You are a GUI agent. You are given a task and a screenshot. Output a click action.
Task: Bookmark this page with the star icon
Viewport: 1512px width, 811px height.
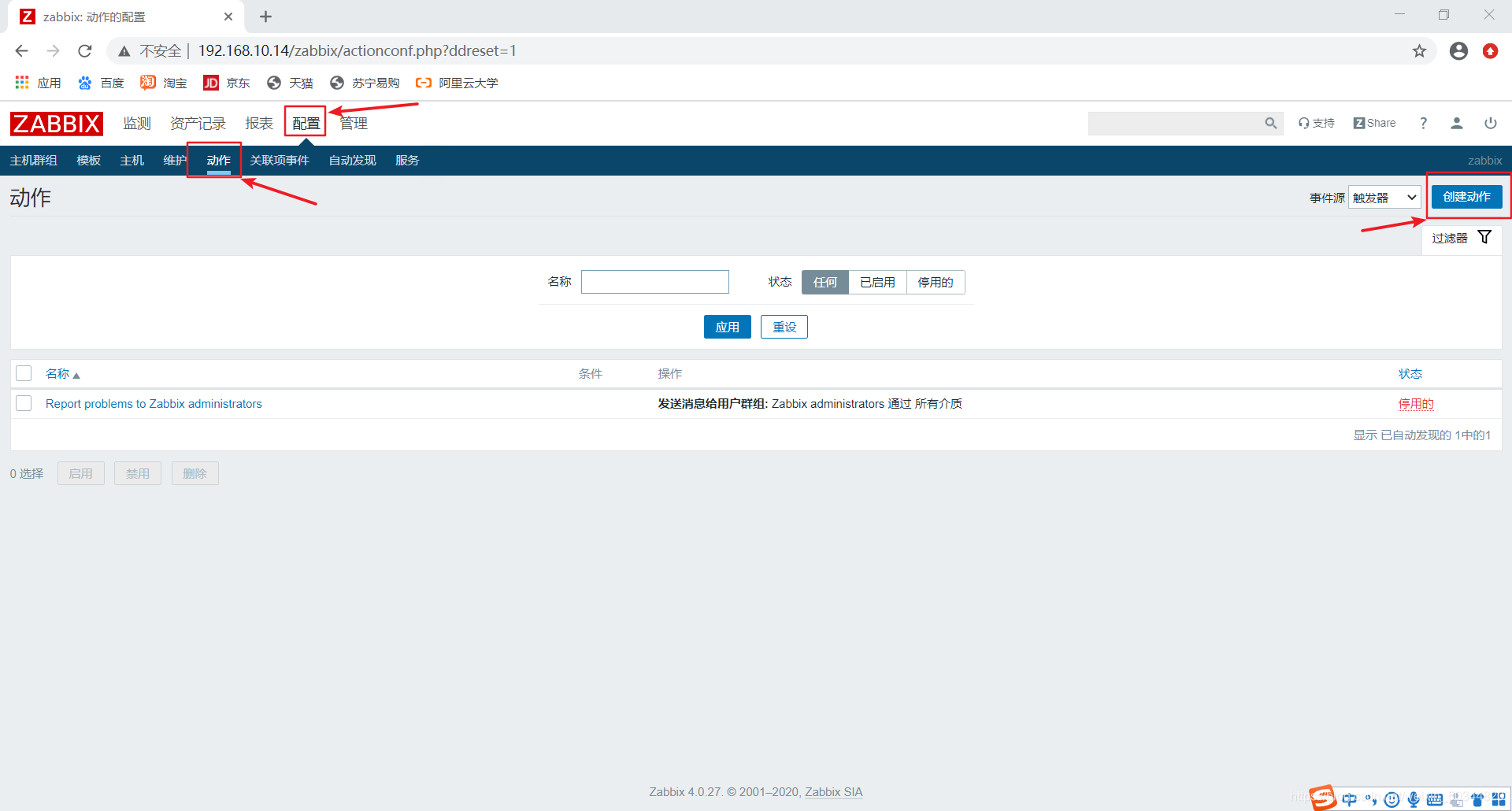pos(1419,51)
